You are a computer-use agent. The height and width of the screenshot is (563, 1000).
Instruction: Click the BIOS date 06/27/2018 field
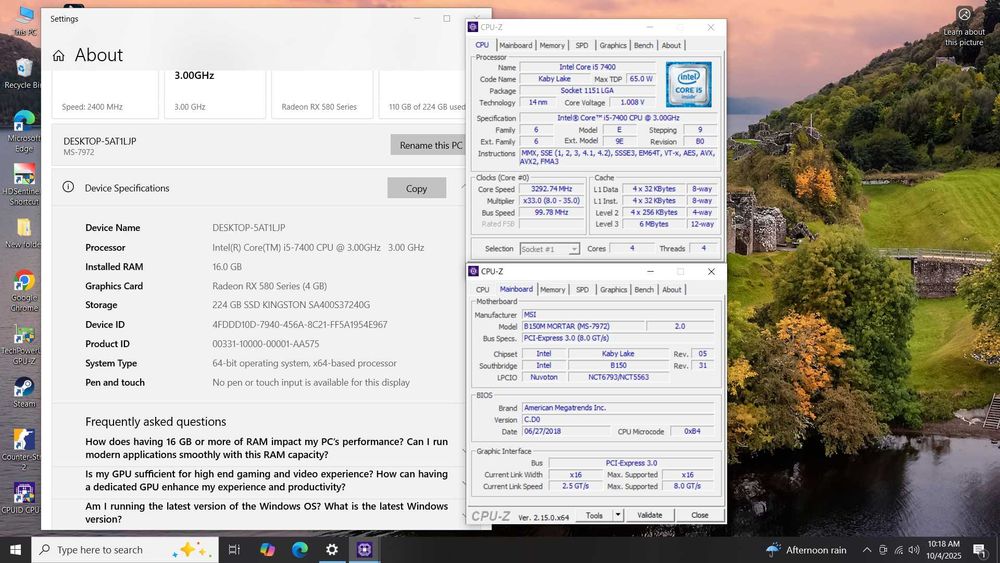565,431
